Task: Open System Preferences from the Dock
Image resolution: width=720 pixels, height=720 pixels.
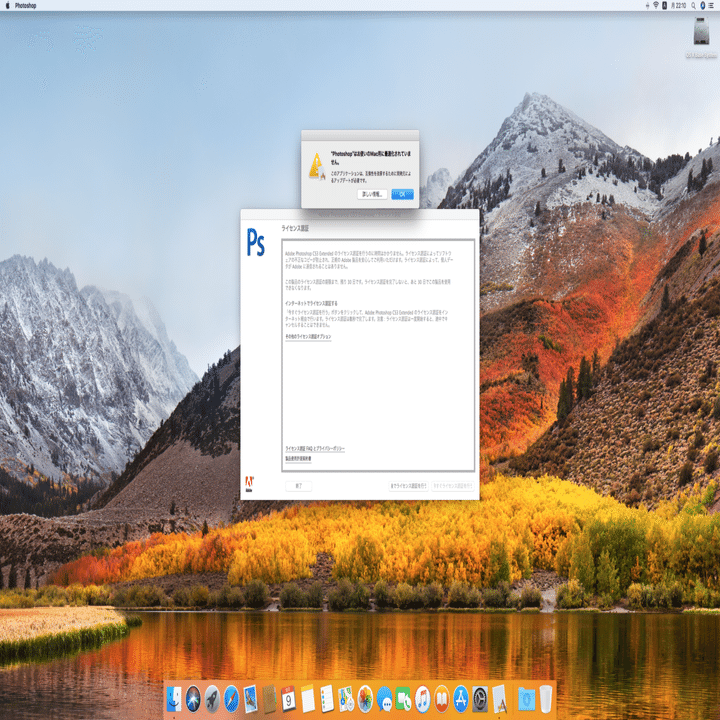Action: (480, 699)
